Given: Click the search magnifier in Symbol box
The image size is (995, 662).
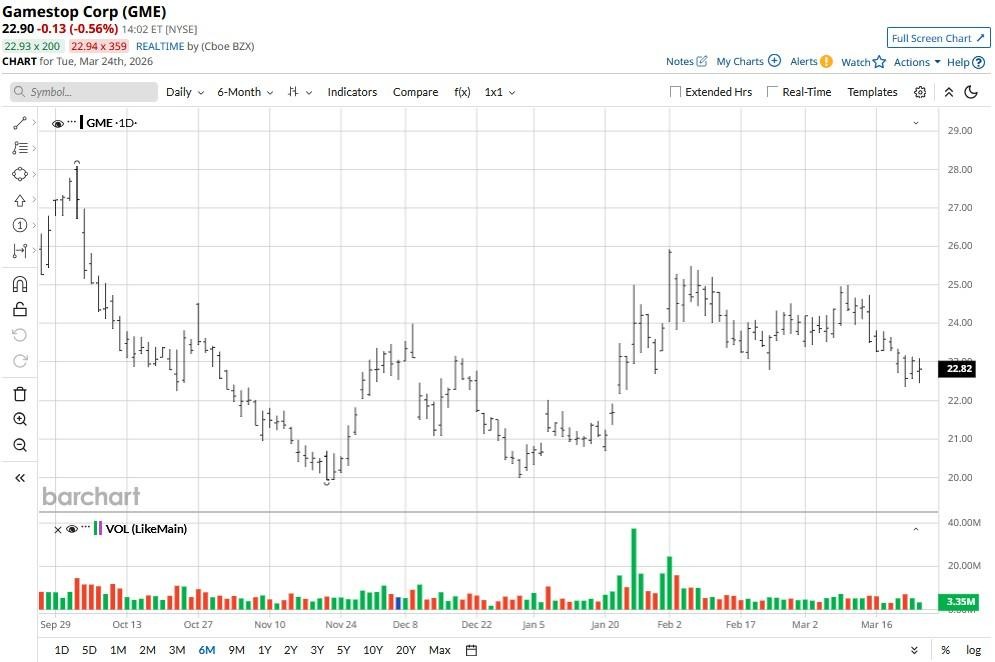Looking at the screenshot, I should (x=20, y=92).
